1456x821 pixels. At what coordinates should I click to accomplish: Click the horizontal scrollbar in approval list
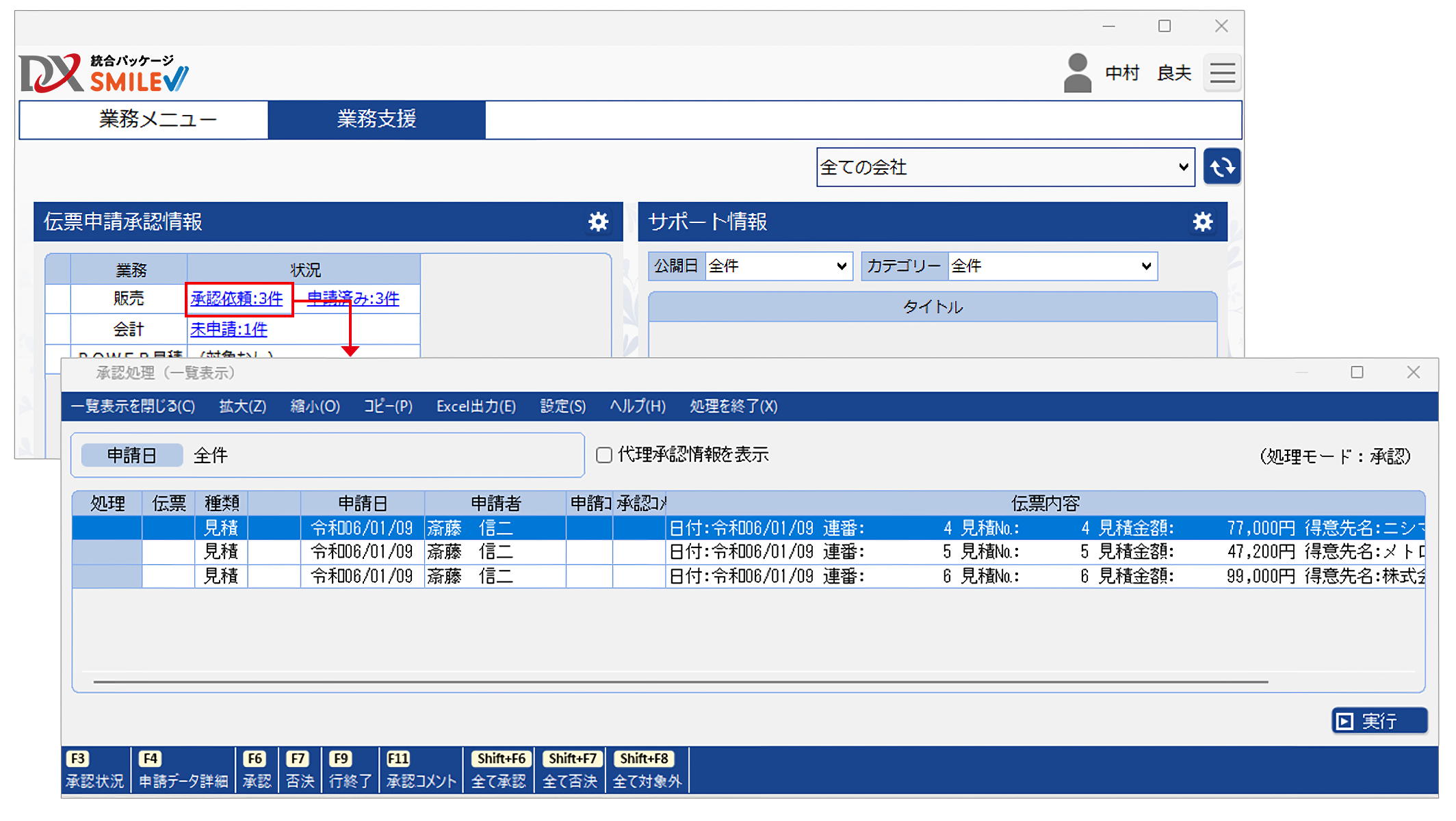[x=680, y=681]
